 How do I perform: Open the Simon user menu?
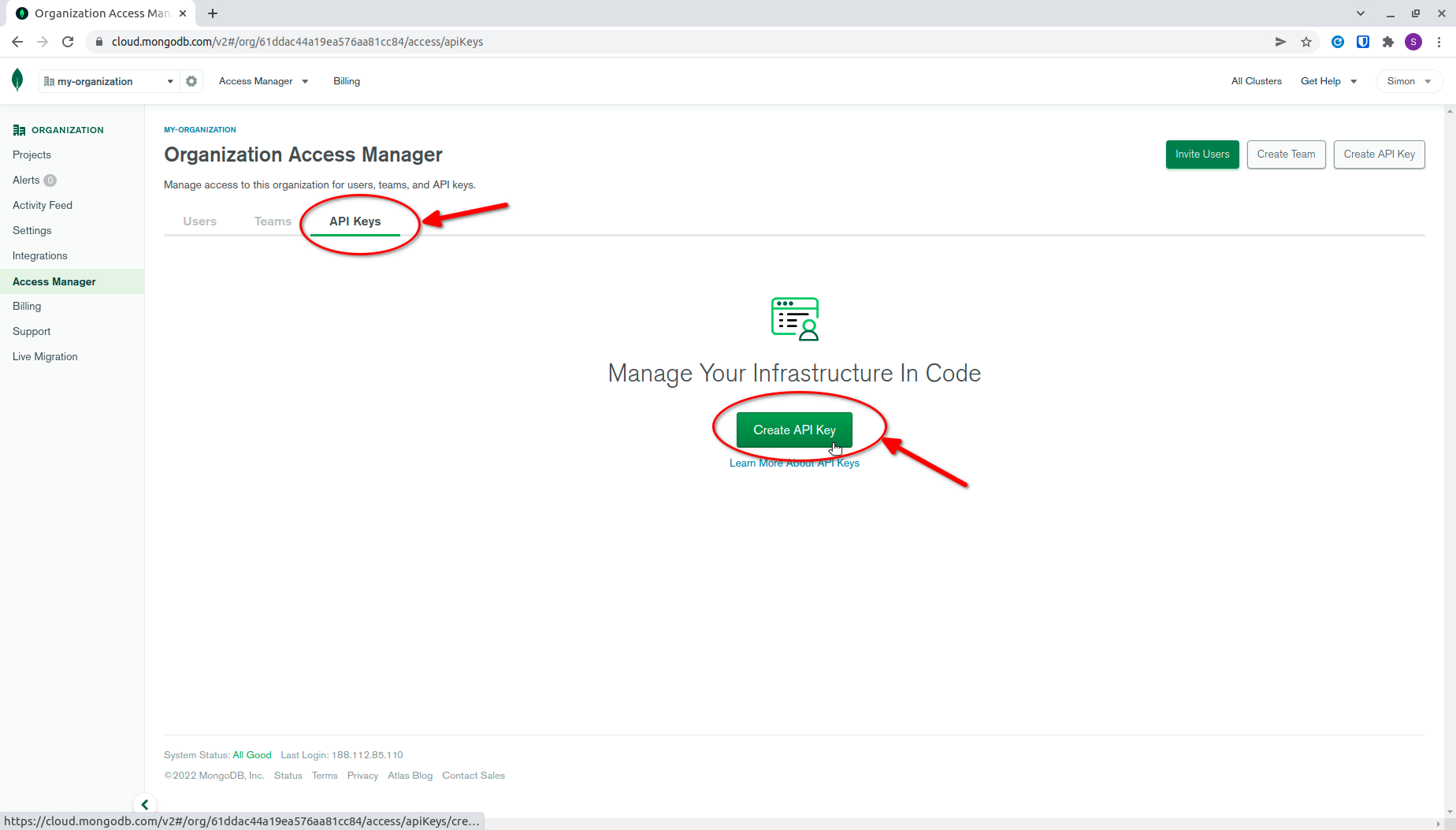1410,81
